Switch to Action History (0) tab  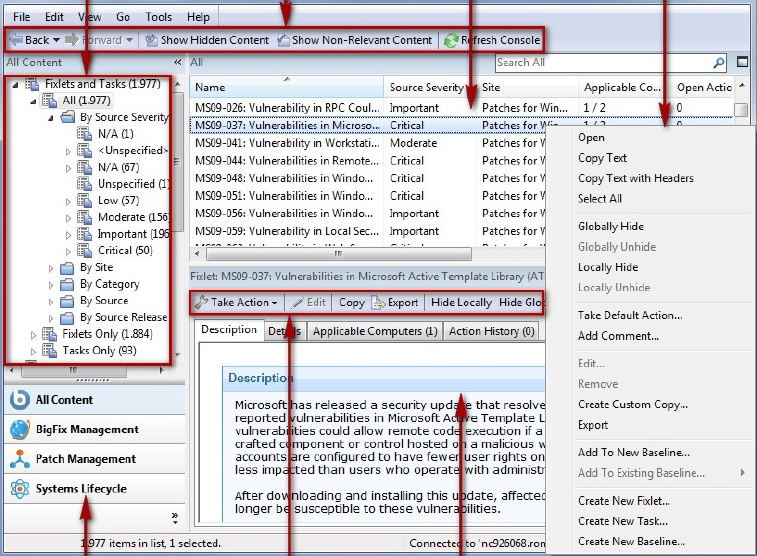491,331
